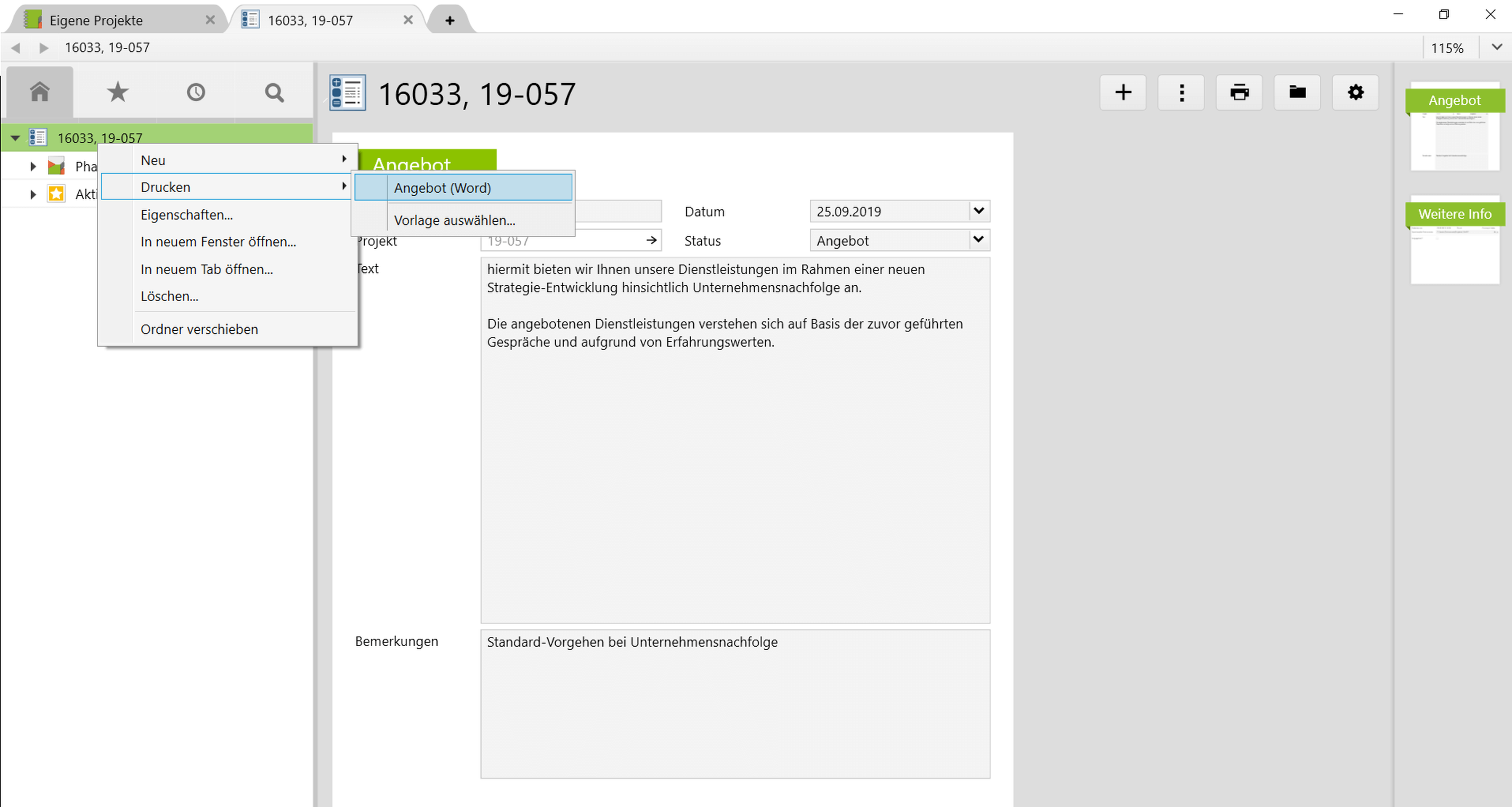This screenshot has height=807, width=1512.
Task: Open the home view in sidebar
Action: (x=39, y=92)
